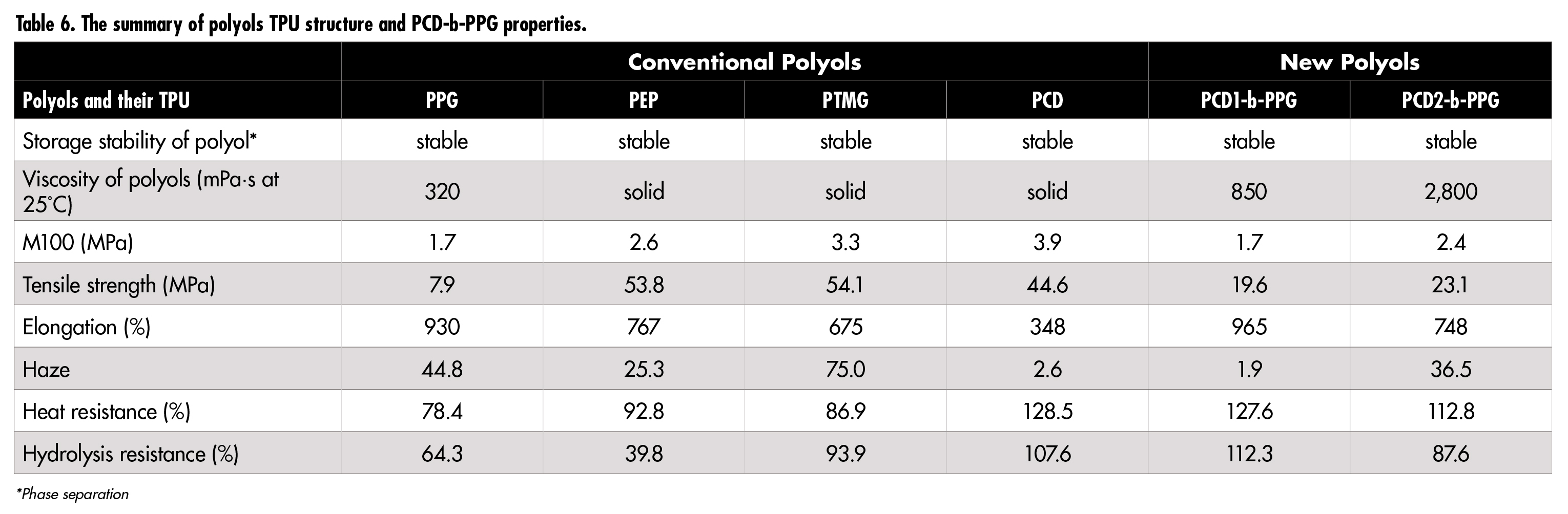Image resolution: width=1568 pixels, height=514 pixels.
Task: Click the viscosity value 2,800
Action: click(1451, 191)
